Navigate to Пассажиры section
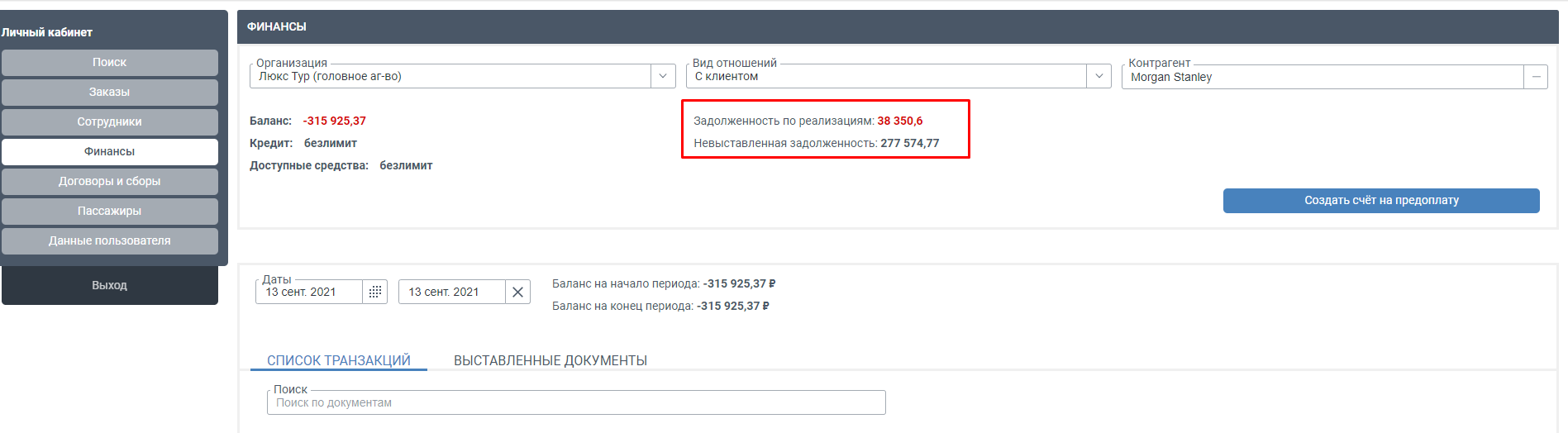 (x=109, y=211)
